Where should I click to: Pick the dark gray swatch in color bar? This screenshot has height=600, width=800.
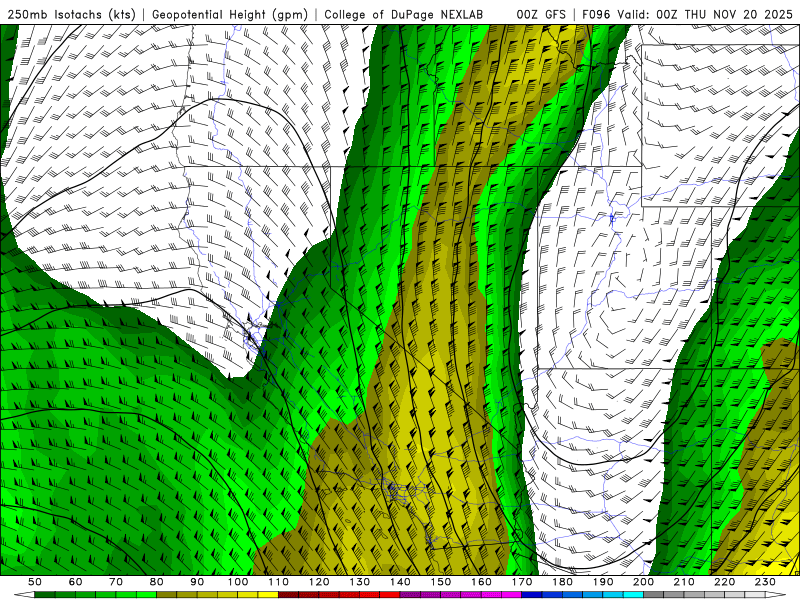click(654, 594)
